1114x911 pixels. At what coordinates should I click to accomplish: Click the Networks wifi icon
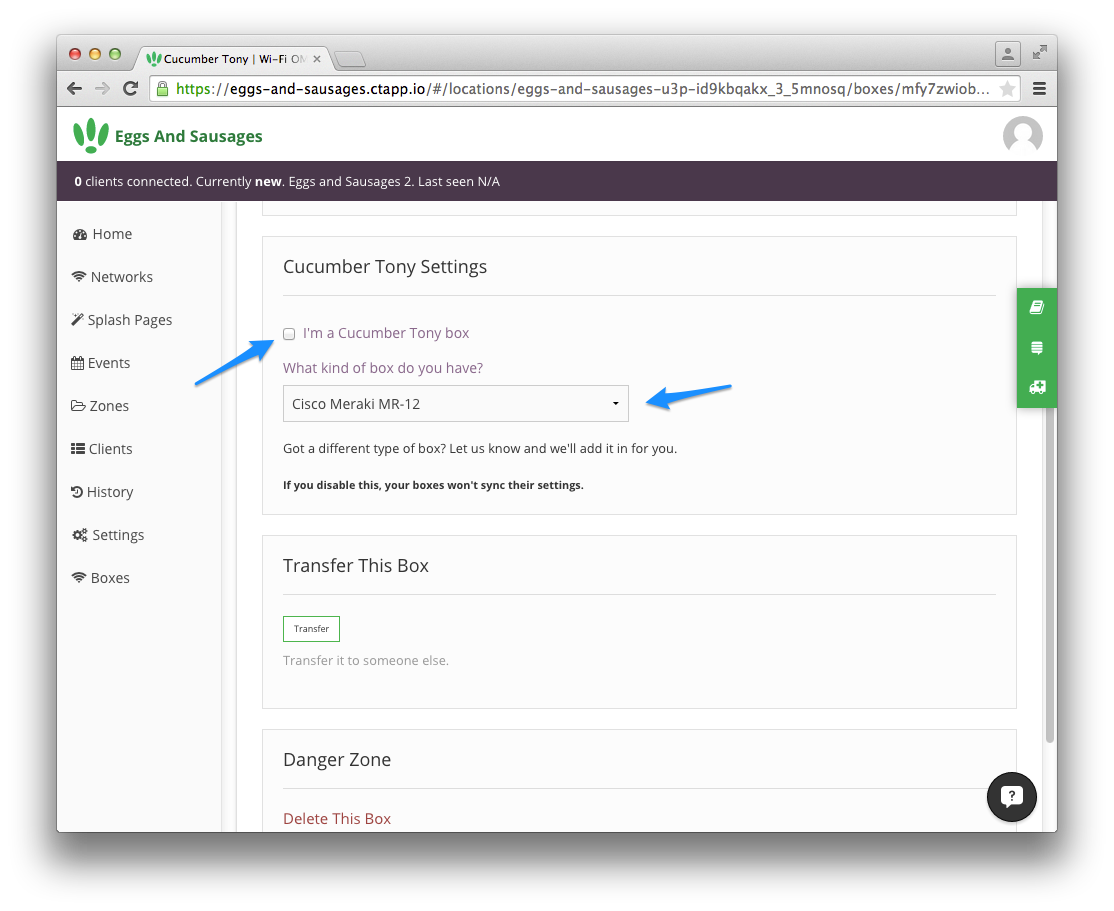point(79,276)
